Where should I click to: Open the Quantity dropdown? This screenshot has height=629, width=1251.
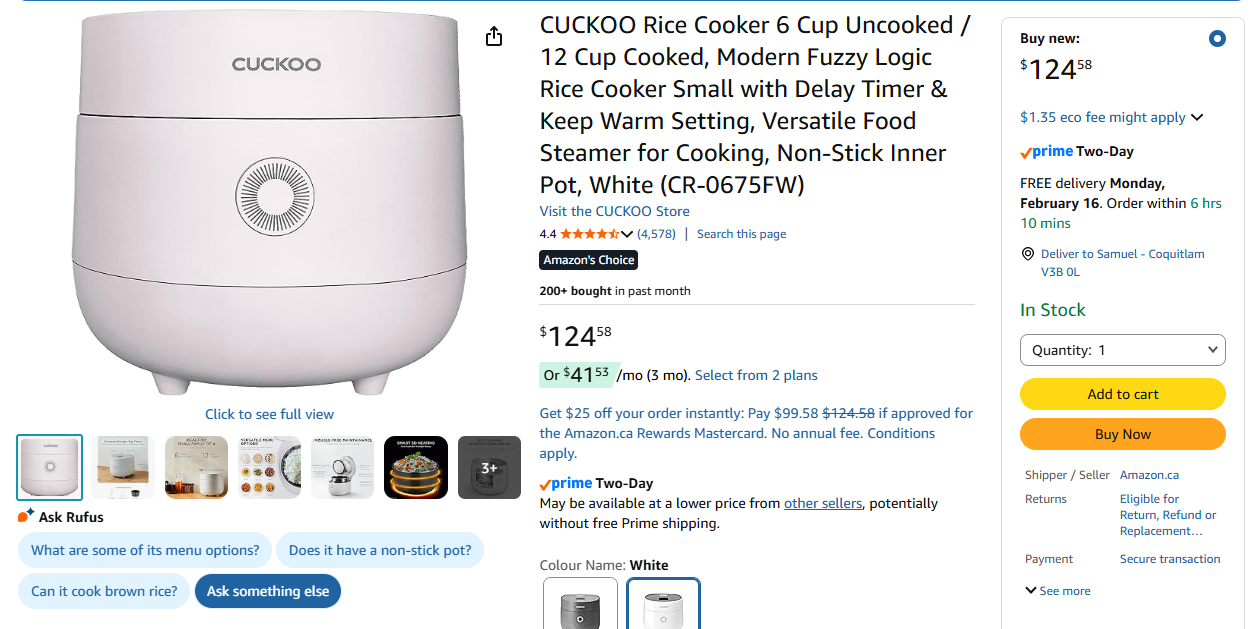[1122, 350]
